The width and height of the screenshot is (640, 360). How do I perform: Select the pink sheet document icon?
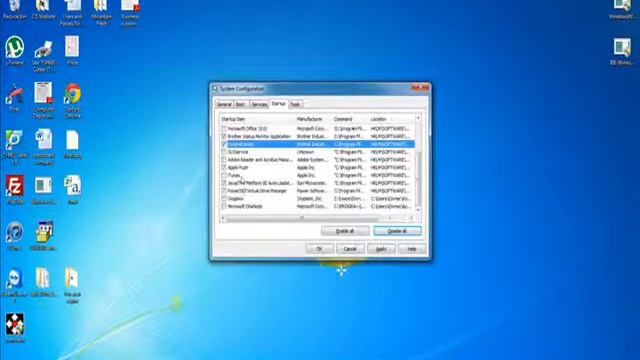tap(72, 47)
